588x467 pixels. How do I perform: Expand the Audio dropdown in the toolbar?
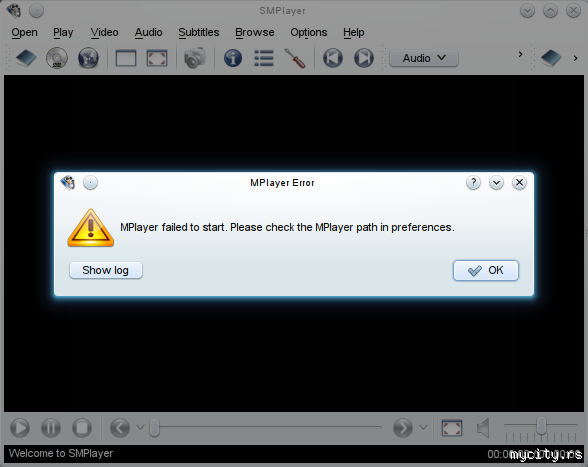[x=424, y=58]
